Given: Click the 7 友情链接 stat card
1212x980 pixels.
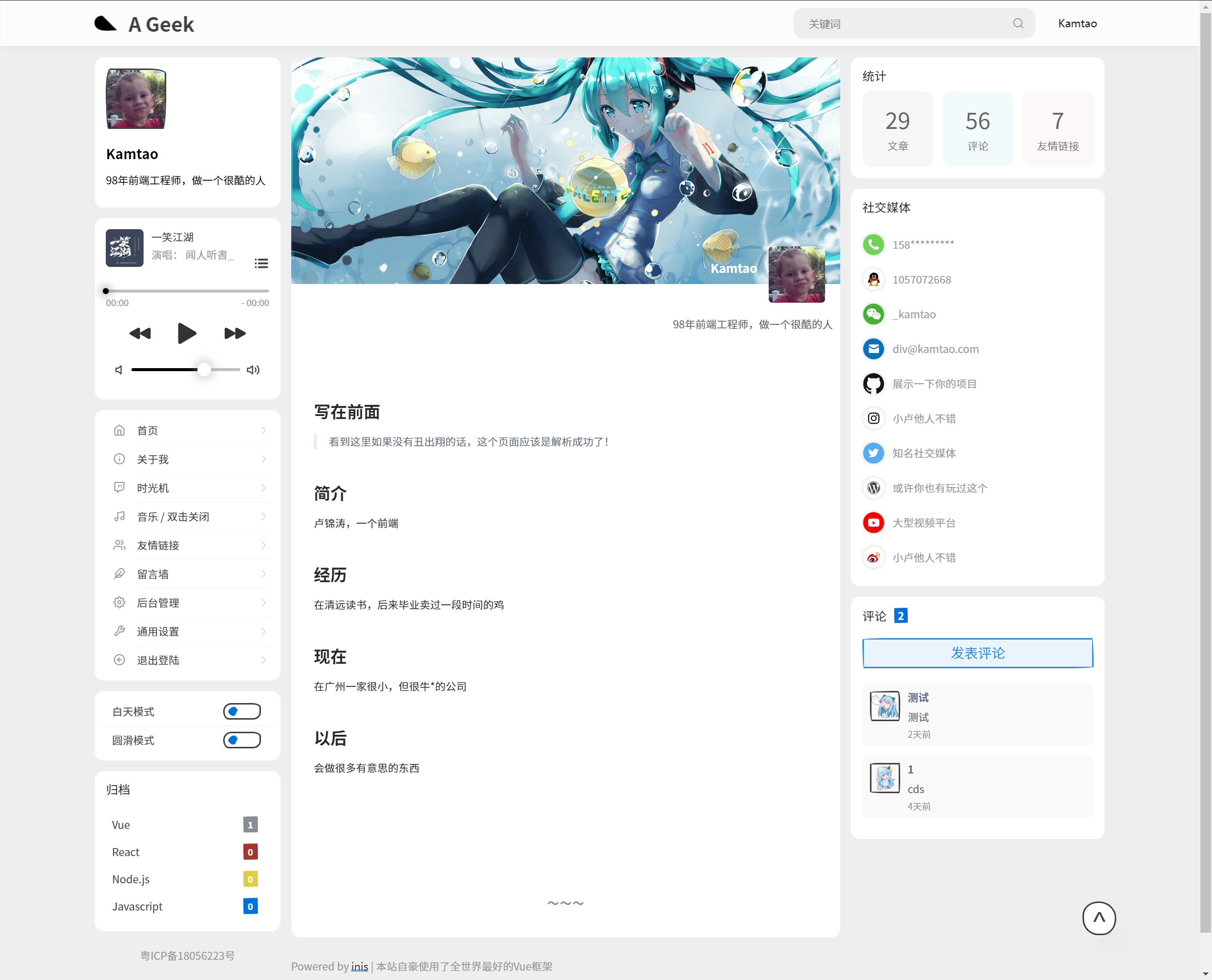Looking at the screenshot, I should [1058, 129].
